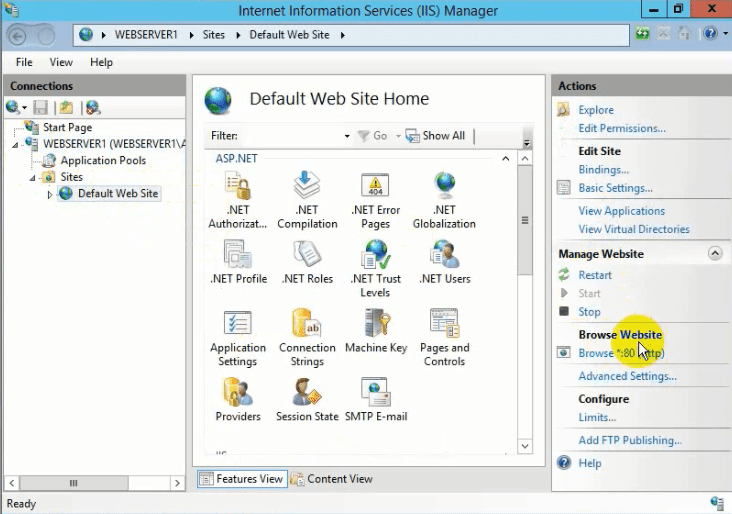Open .NET Roles feature
Image resolution: width=732 pixels, height=514 pixels.
tap(307, 262)
